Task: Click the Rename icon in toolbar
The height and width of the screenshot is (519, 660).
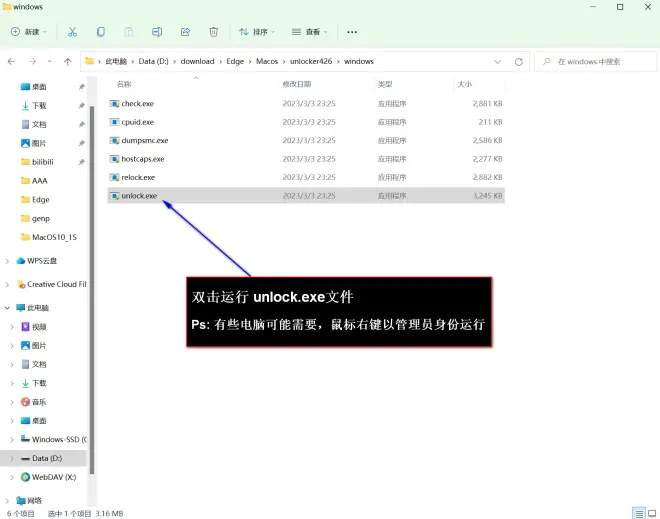Action: 157,32
